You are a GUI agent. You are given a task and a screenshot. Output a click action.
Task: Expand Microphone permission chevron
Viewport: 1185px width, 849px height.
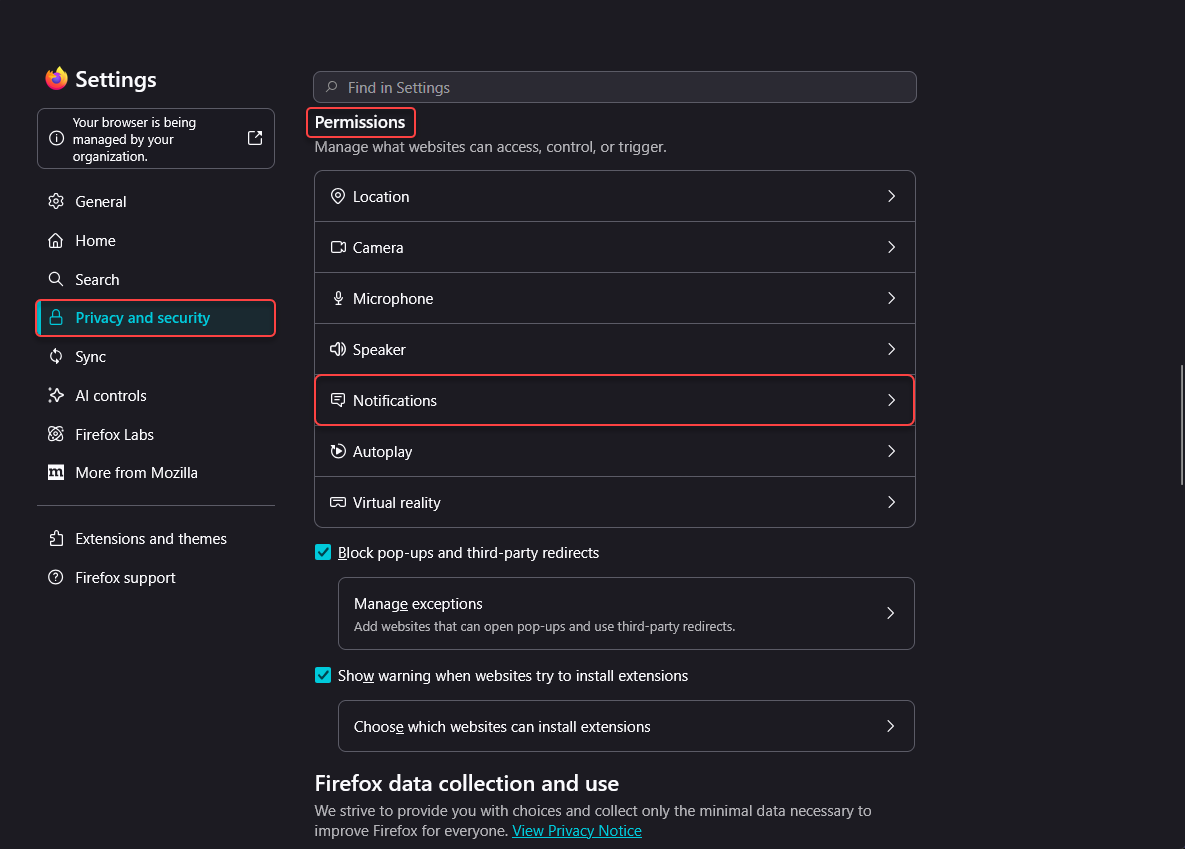coord(891,299)
